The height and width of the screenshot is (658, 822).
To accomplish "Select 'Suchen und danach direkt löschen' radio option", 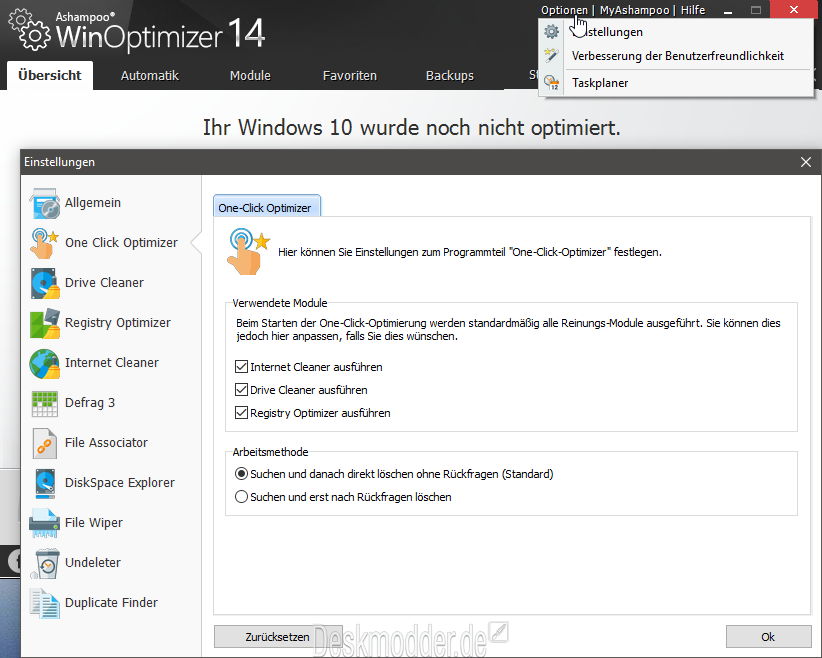I will pyautogui.click(x=241, y=474).
